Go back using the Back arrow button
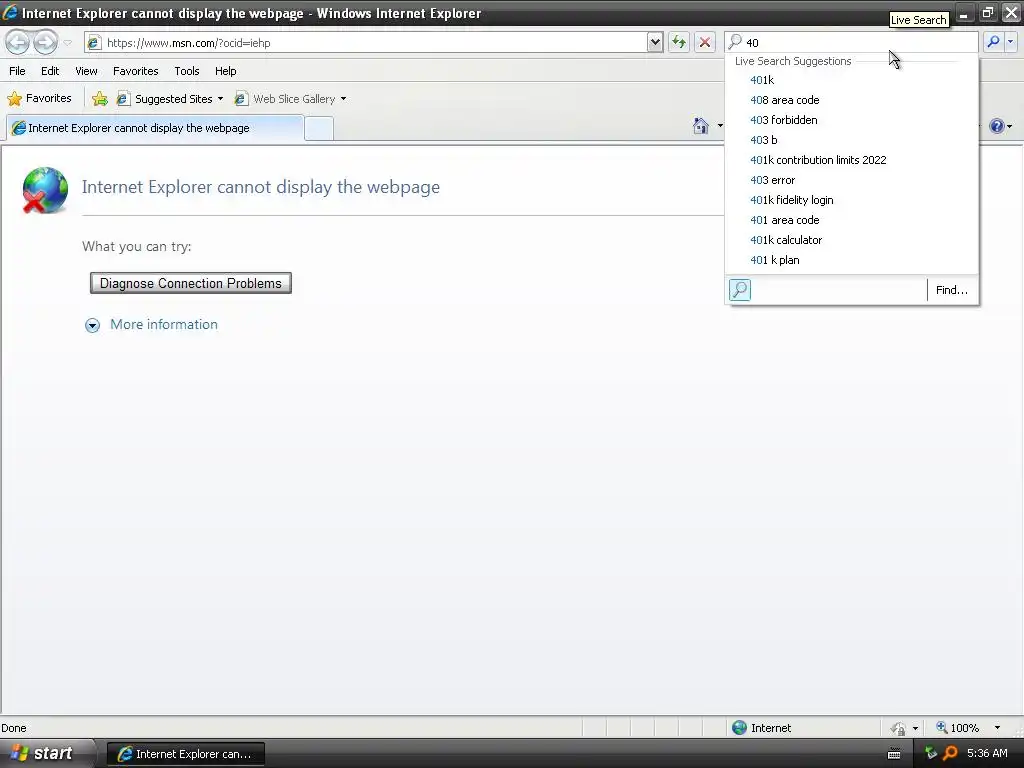The width and height of the screenshot is (1024, 768). [18, 42]
